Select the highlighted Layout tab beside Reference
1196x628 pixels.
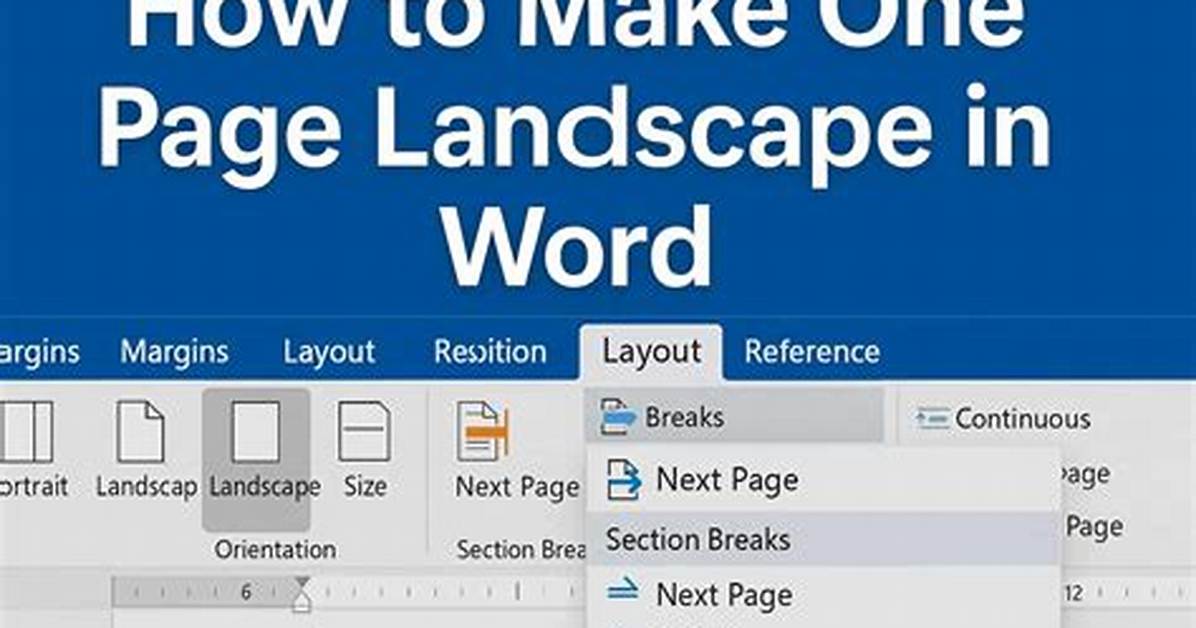click(x=651, y=352)
